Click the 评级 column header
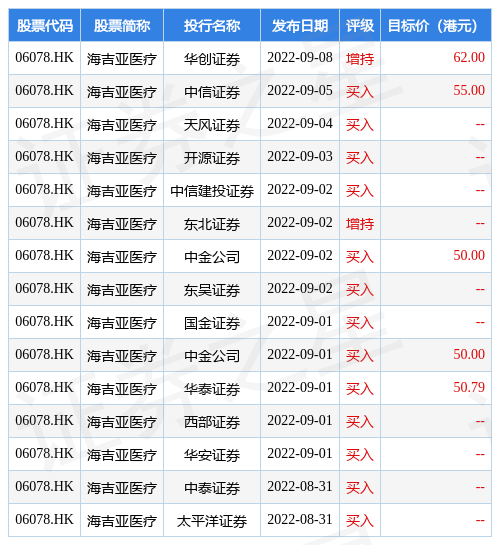Image resolution: width=492 pixels, height=545 pixels. (x=360, y=26)
